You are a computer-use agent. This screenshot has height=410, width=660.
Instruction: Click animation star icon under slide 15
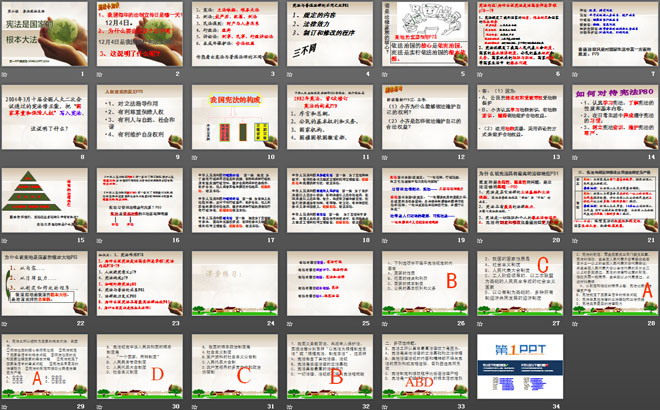pos(5,241)
